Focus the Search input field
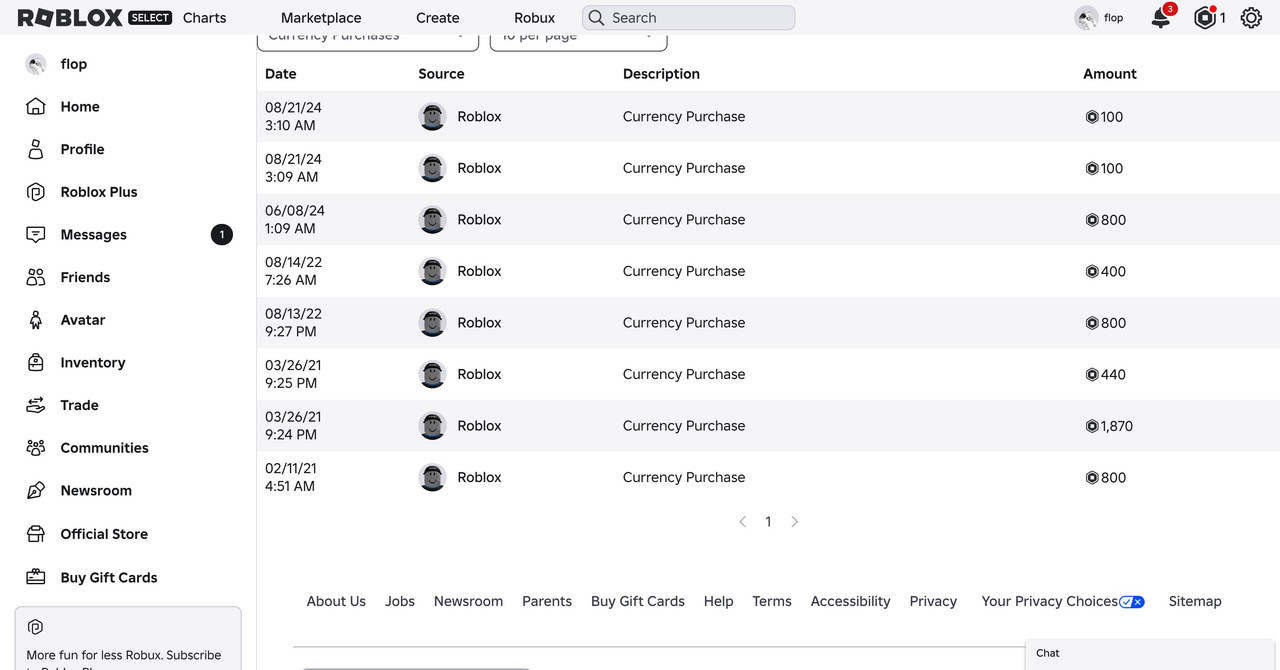This screenshot has width=1280, height=670. tap(689, 18)
